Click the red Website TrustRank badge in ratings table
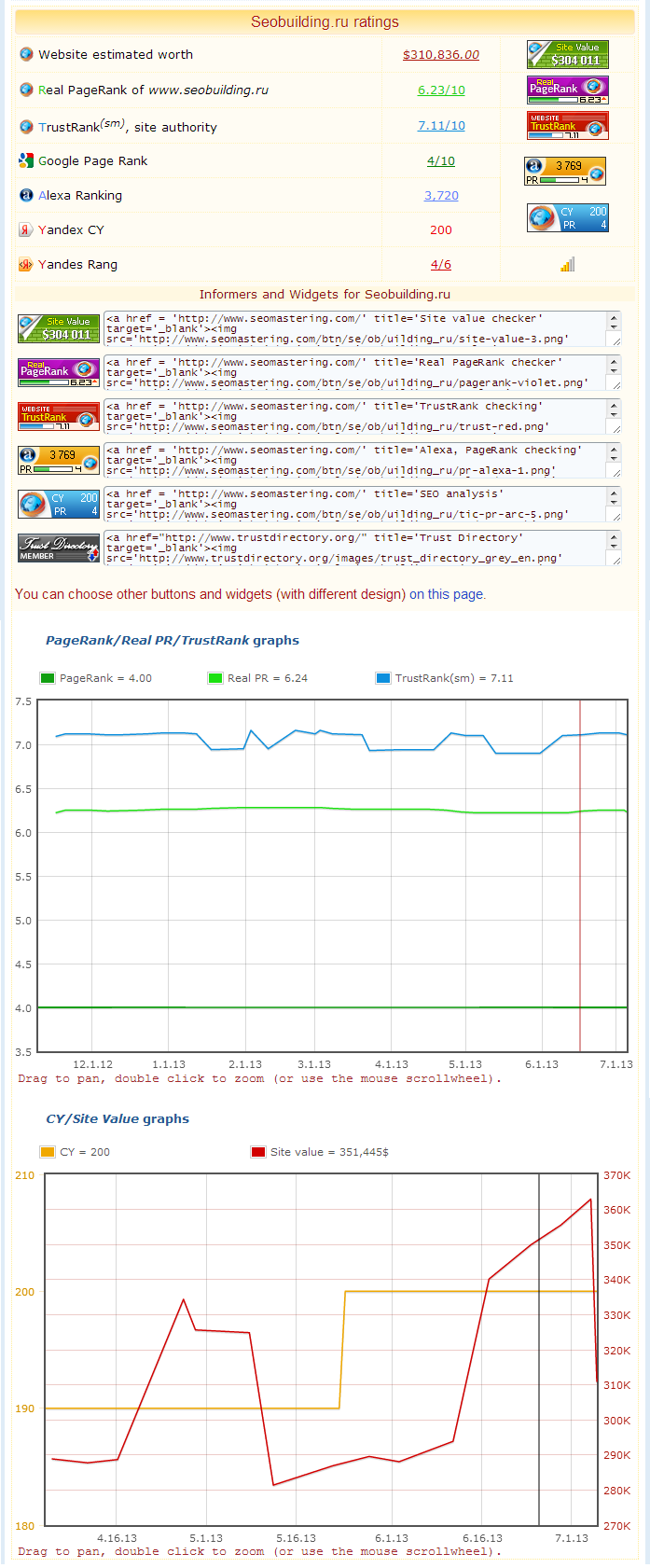The image size is (650, 1568). tap(568, 125)
